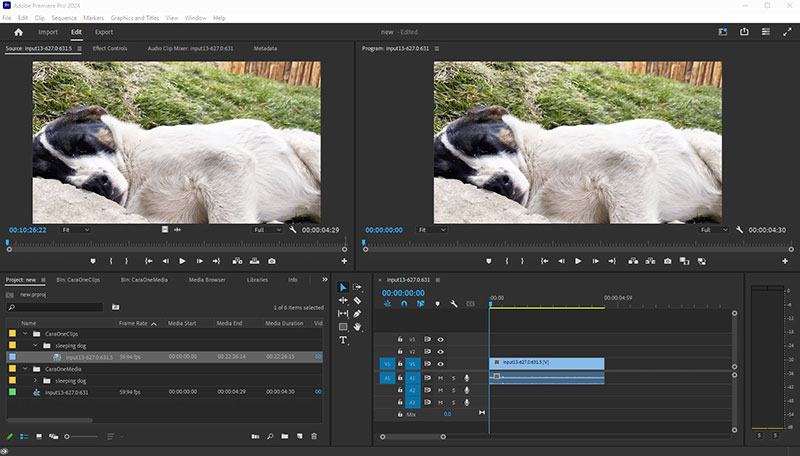Collapse the CaraOneMedia bin
The height and width of the screenshot is (456, 800).
(x=25, y=369)
